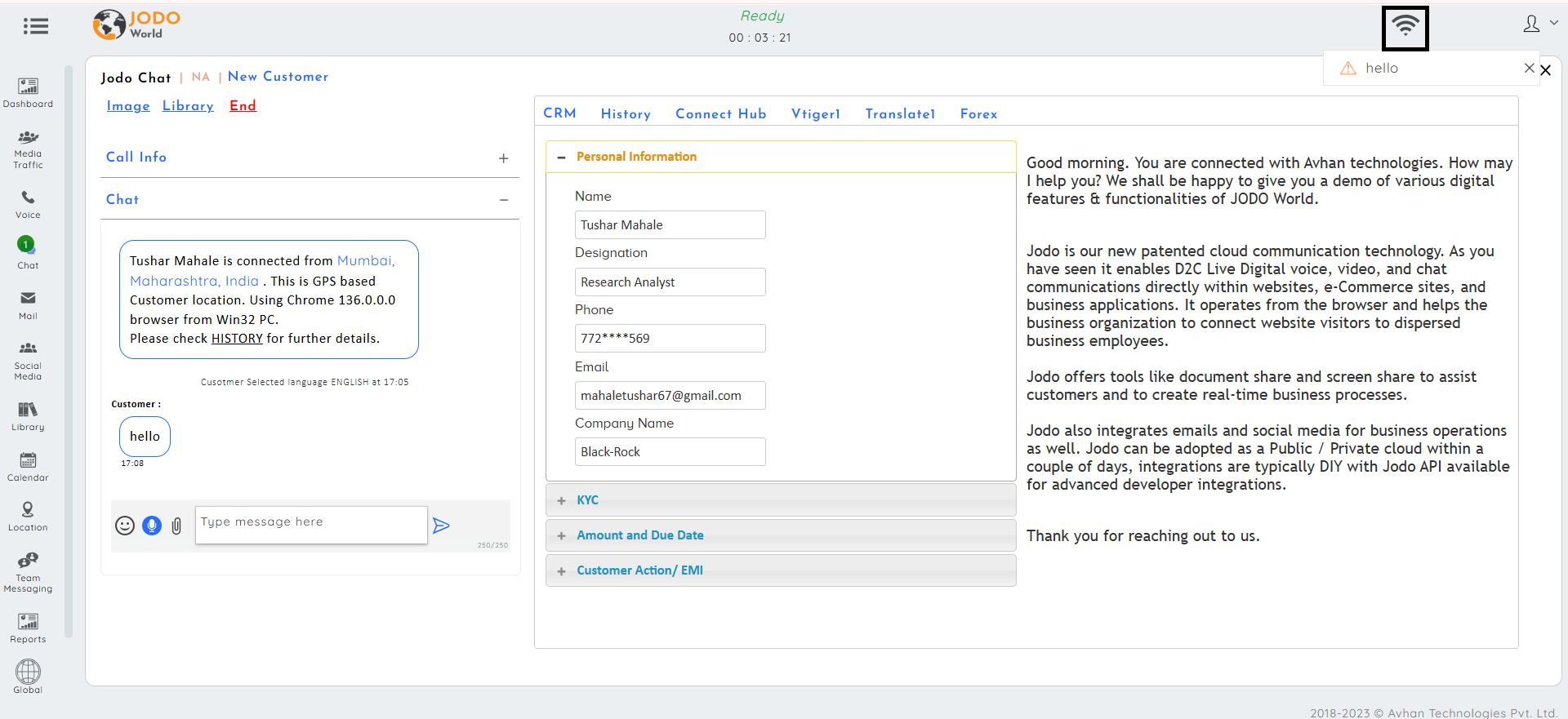Switch to the Forex tab
This screenshot has height=719, width=1568.
978,114
